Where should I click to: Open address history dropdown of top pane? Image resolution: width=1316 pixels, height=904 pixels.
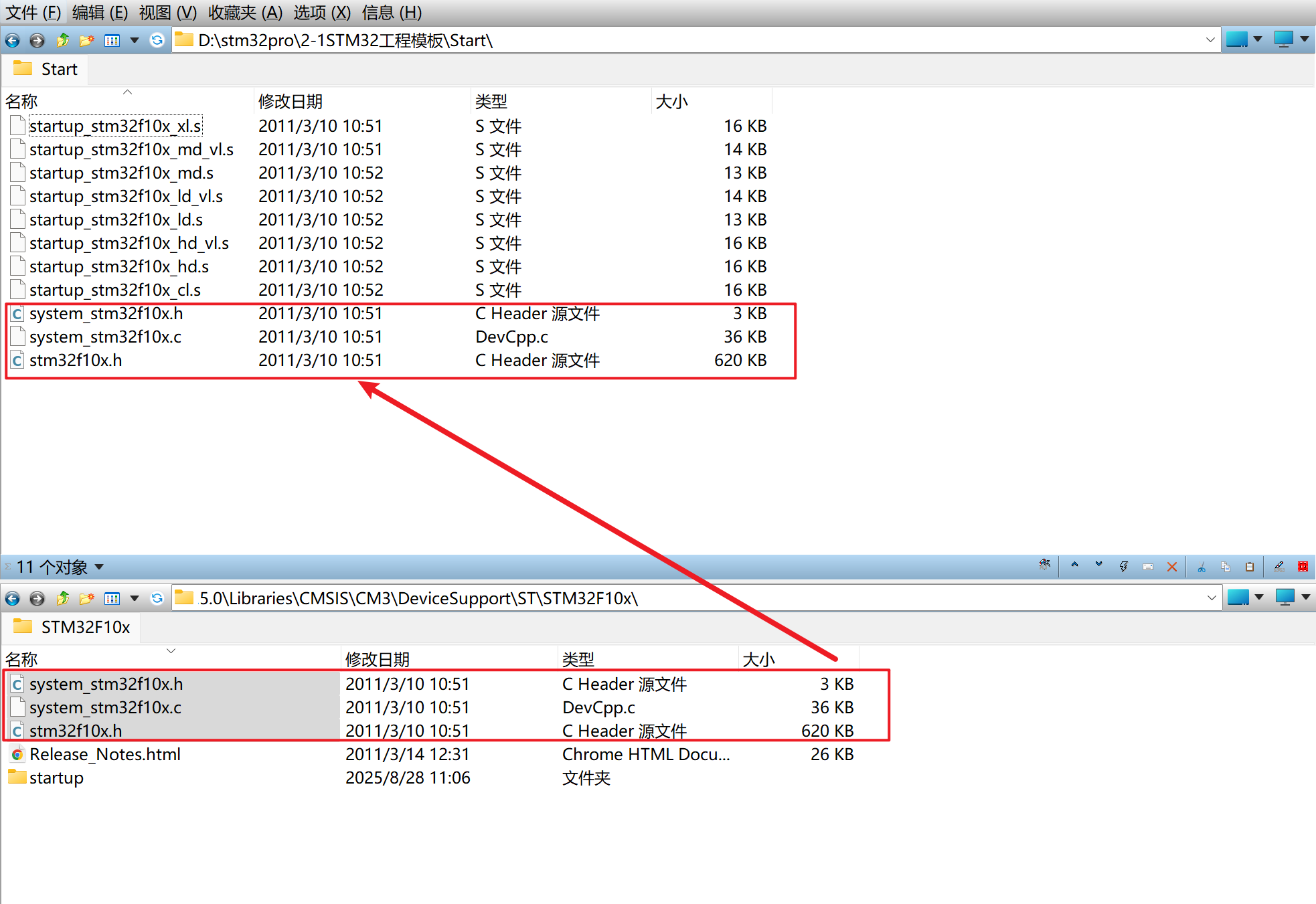(1210, 41)
